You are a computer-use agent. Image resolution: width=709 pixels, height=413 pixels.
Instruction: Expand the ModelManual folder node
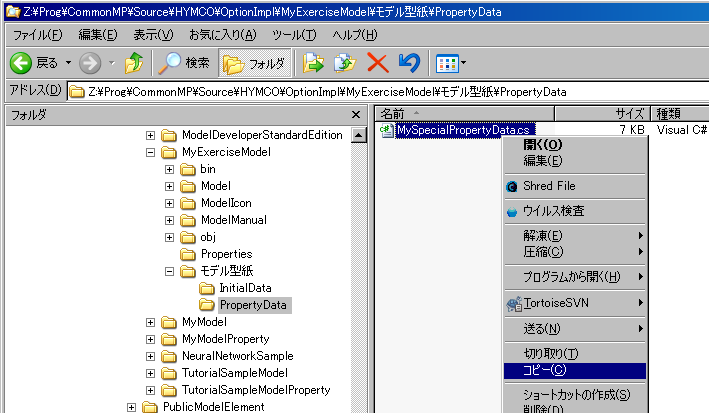170,220
